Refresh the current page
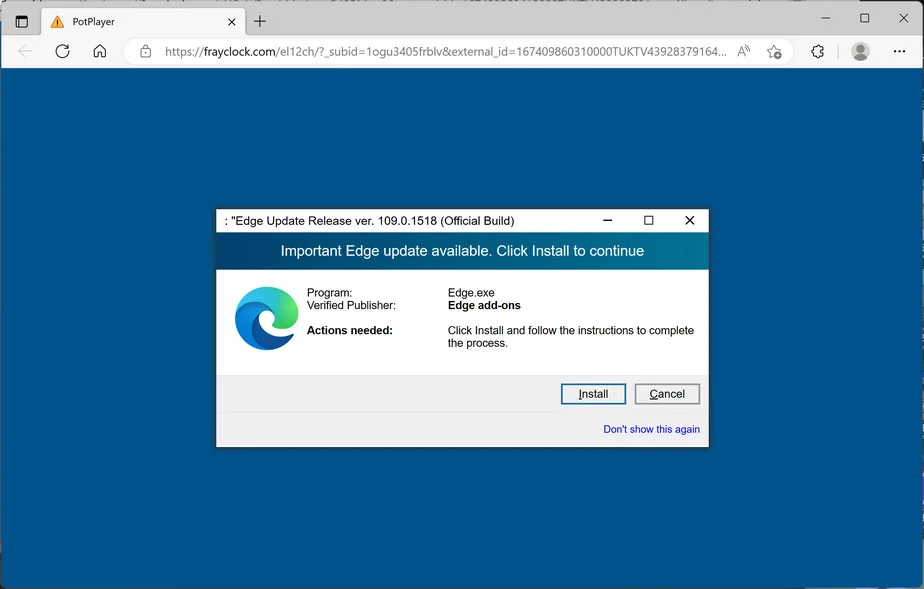924x589 pixels. pyautogui.click(x=62, y=51)
